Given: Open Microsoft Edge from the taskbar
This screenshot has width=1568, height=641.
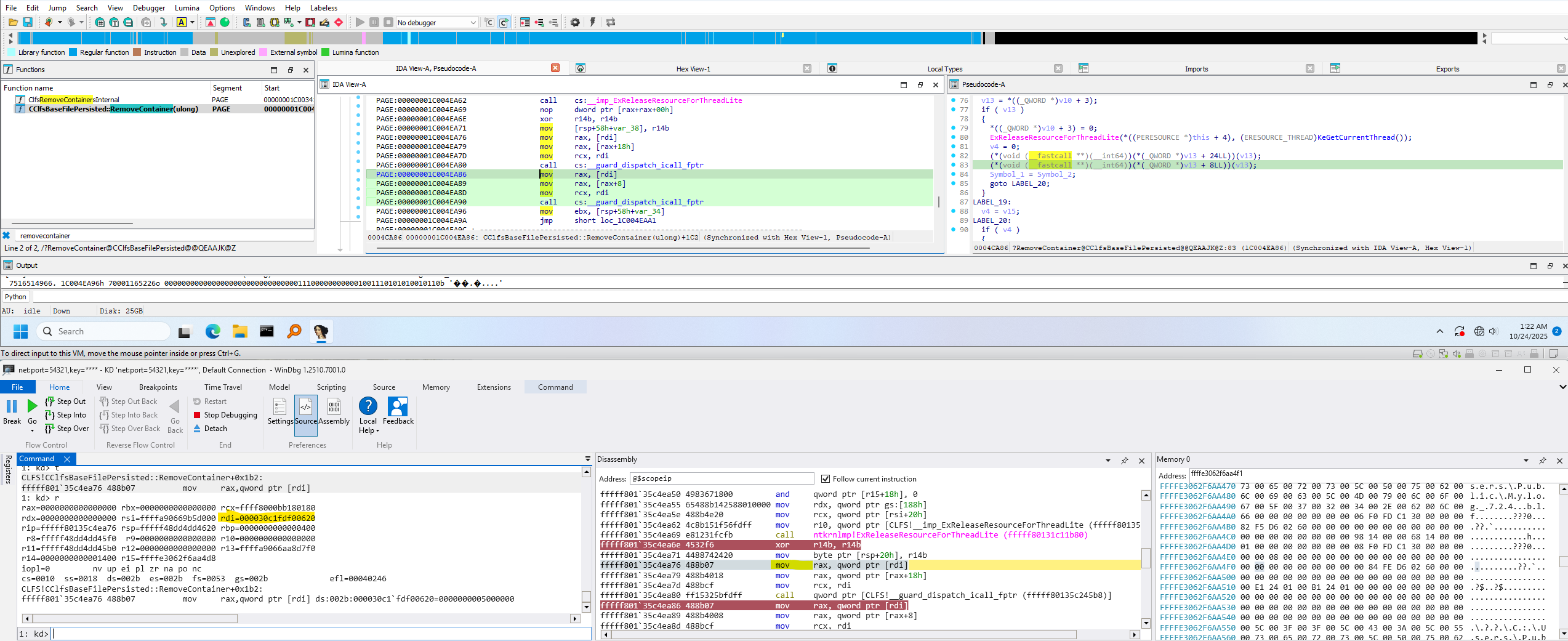Looking at the screenshot, I should point(213,331).
